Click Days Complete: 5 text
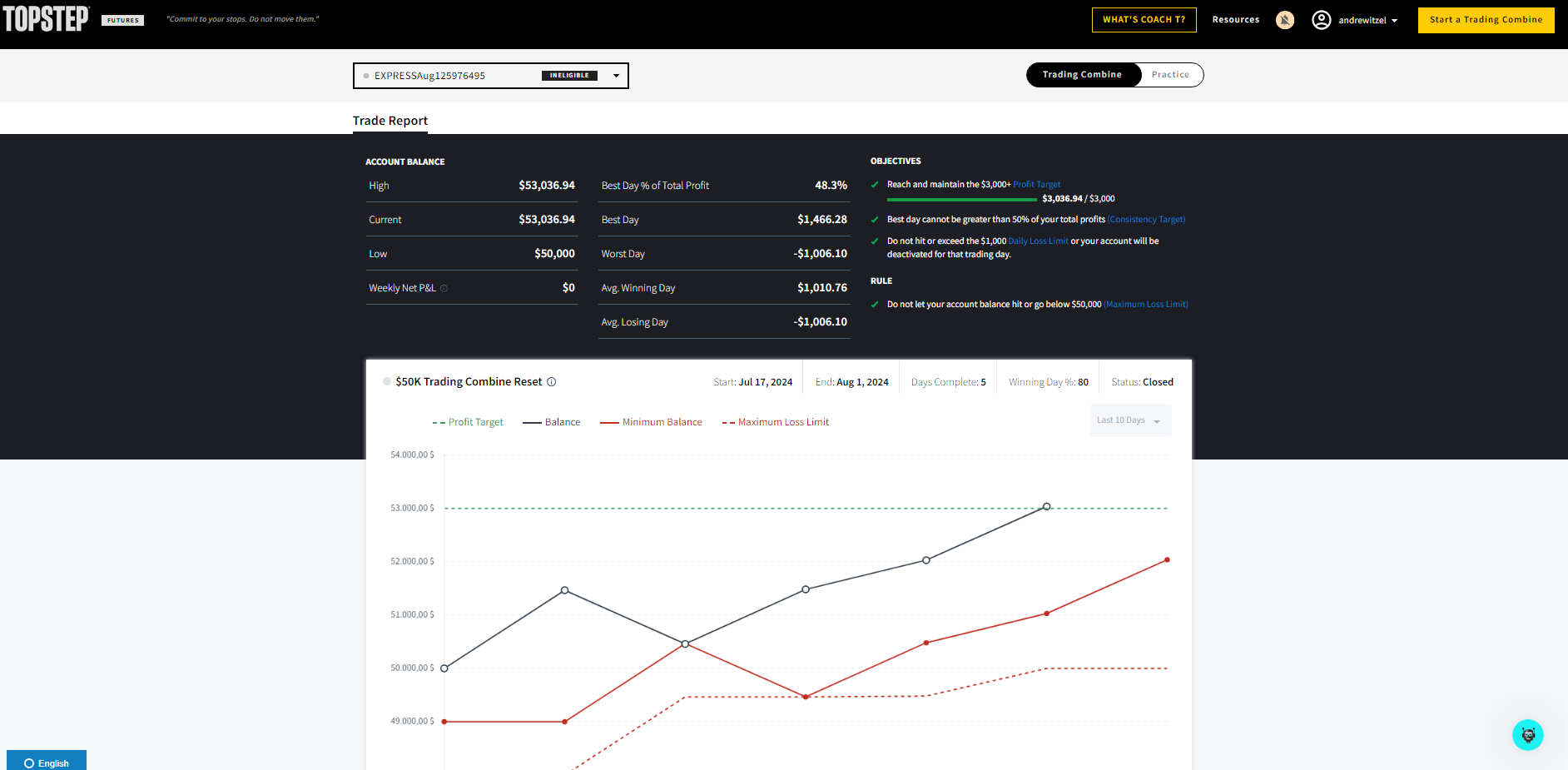Screen dimensions: 1568x770 pyautogui.click(x=949, y=382)
